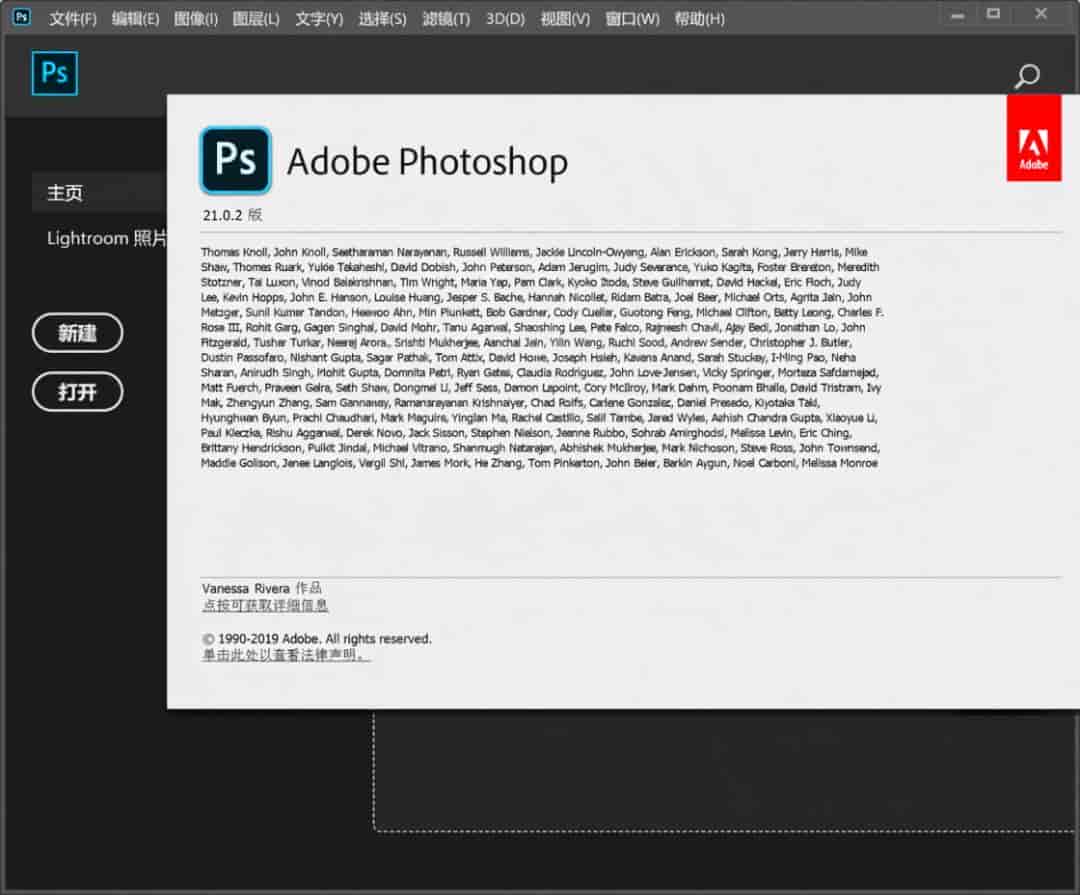The image size is (1080, 895).
Task: Maximize the Photoshop window
Action: point(993,14)
